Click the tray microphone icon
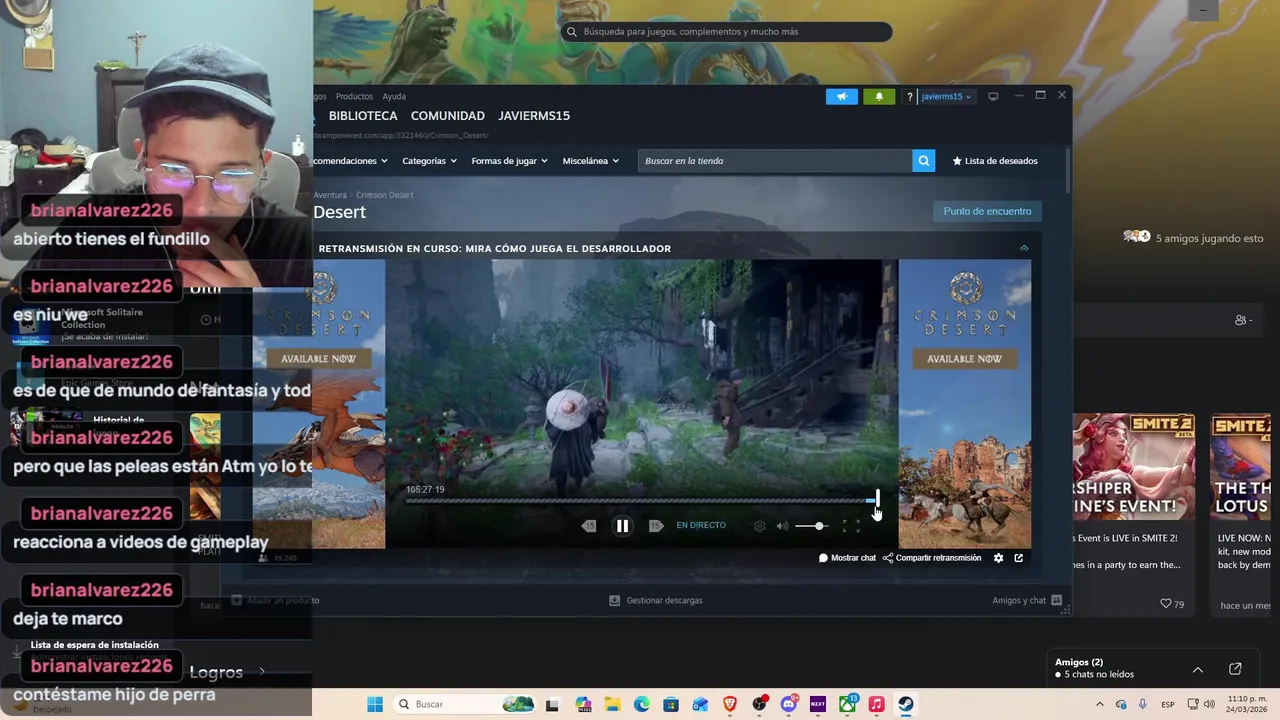 [1142, 704]
